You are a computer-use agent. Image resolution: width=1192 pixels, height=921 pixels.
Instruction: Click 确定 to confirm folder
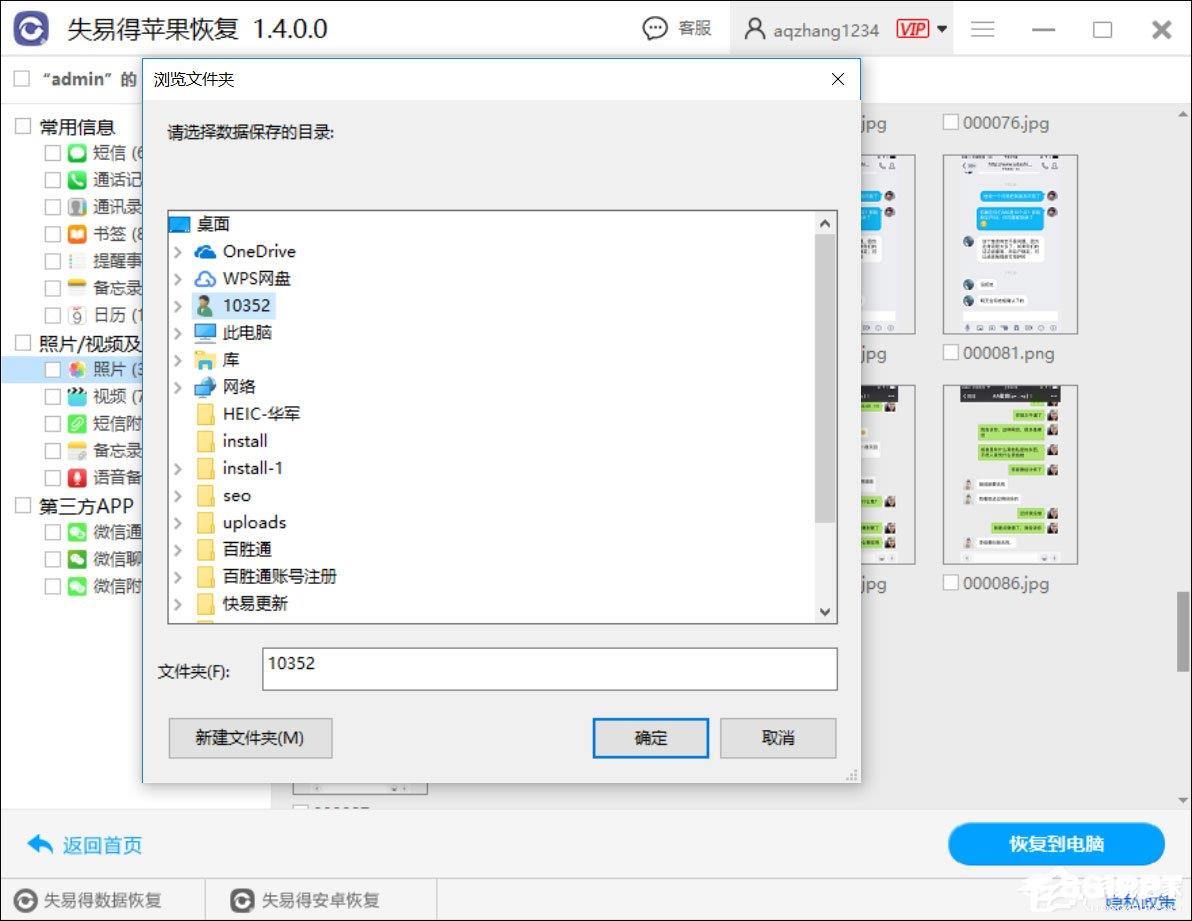(x=651, y=738)
